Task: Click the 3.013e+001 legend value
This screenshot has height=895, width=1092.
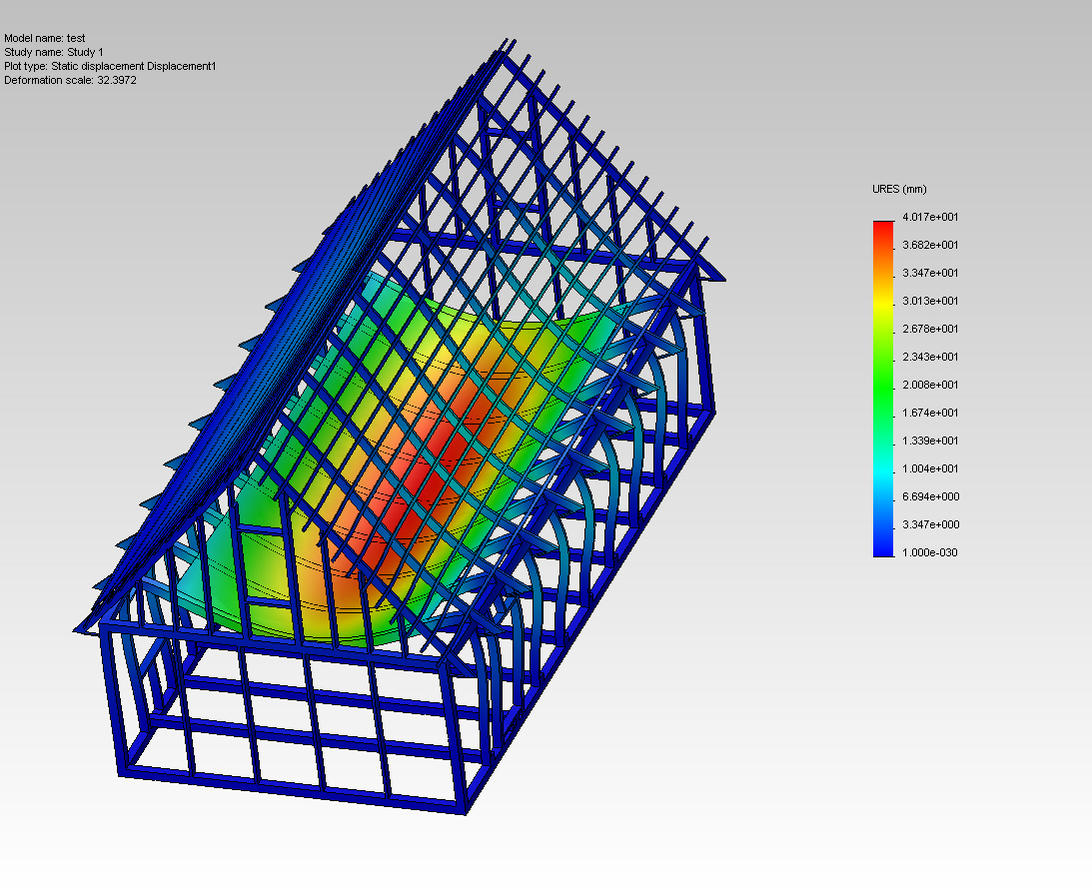Action: click(x=930, y=301)
